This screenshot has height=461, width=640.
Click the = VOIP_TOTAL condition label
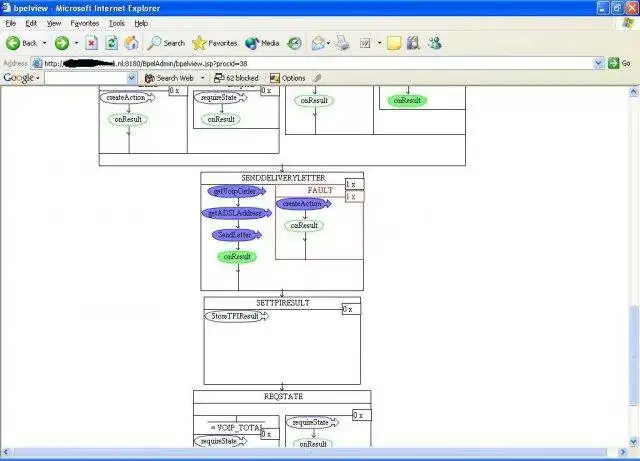click(236, 428)
